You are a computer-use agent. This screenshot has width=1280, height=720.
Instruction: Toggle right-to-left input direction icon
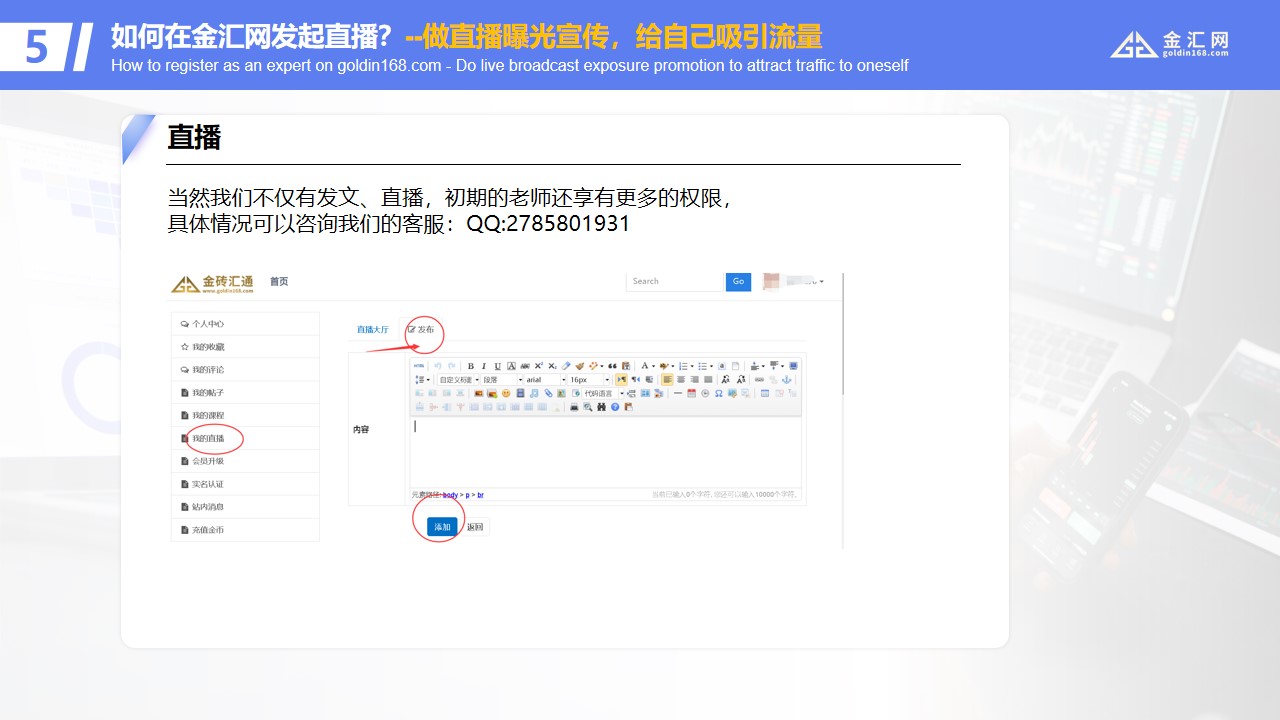[x=635, y=379]
